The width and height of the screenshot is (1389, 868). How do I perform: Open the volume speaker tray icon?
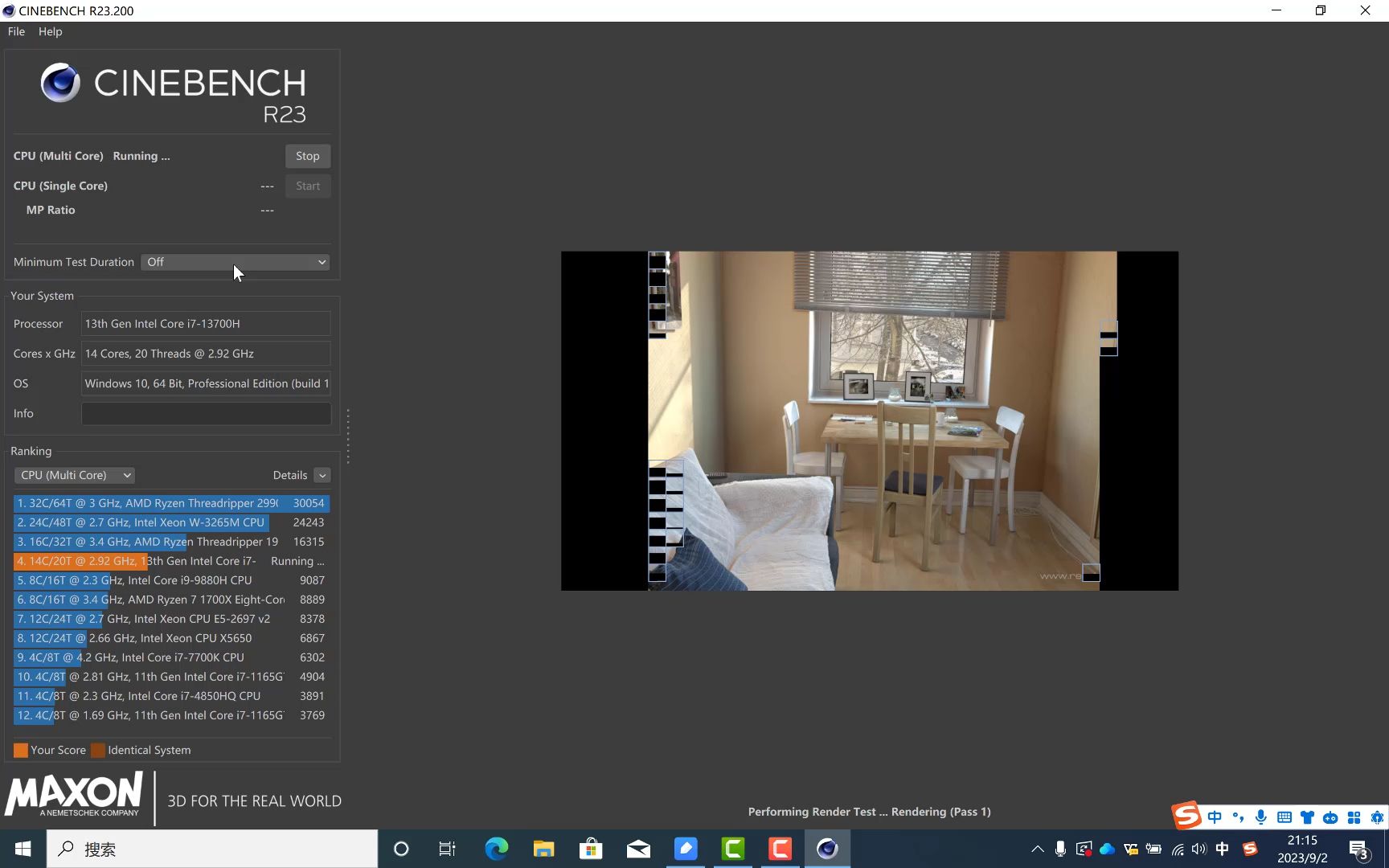(1200, 849)
